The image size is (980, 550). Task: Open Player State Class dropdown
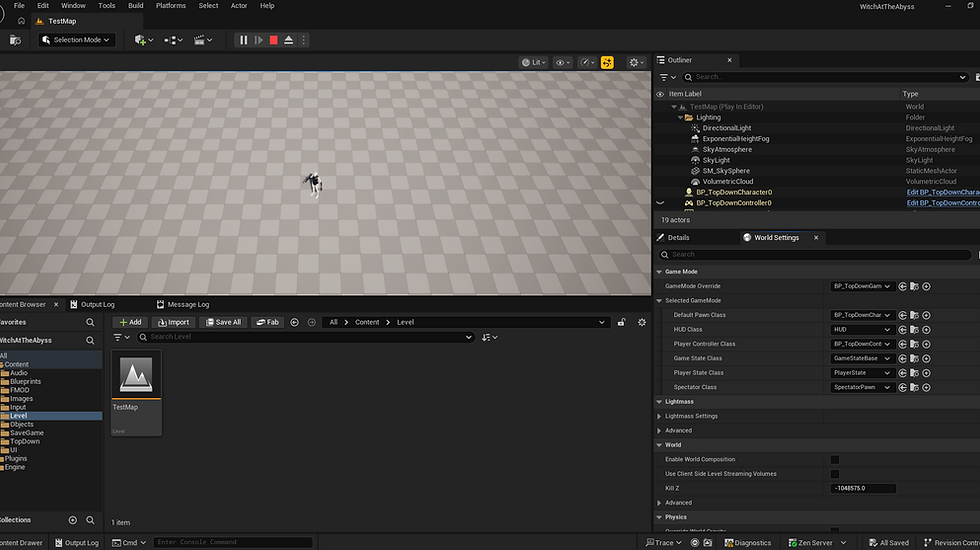point(862,372)
